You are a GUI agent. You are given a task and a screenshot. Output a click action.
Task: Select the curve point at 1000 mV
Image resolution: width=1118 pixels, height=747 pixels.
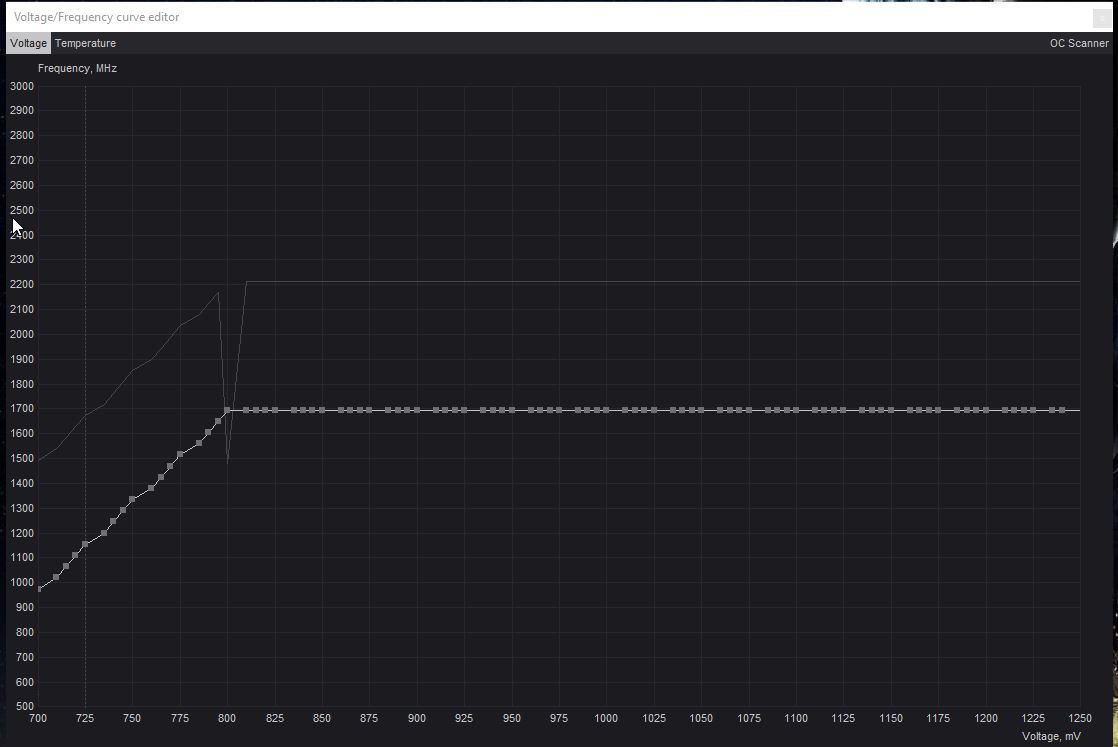coord(606,411)
